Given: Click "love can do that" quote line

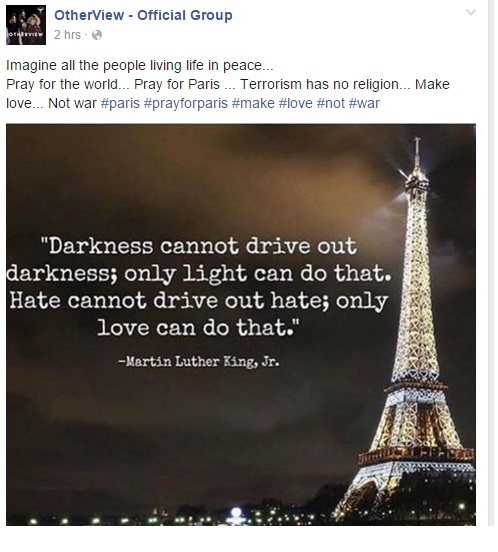Looking at the screenshot, I should pos(199,327).
